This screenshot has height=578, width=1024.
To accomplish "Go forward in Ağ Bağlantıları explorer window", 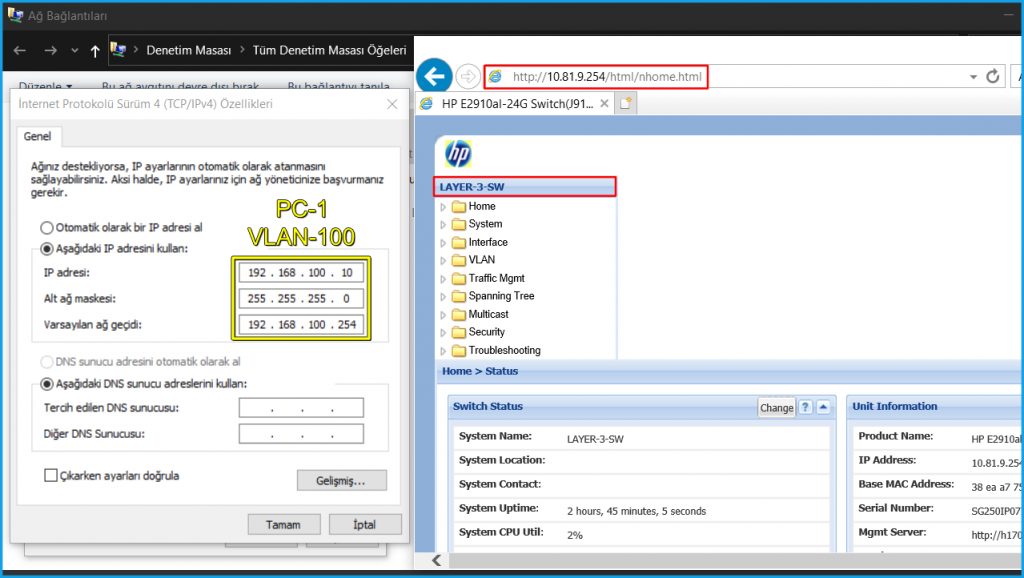I will coord(50,50).
